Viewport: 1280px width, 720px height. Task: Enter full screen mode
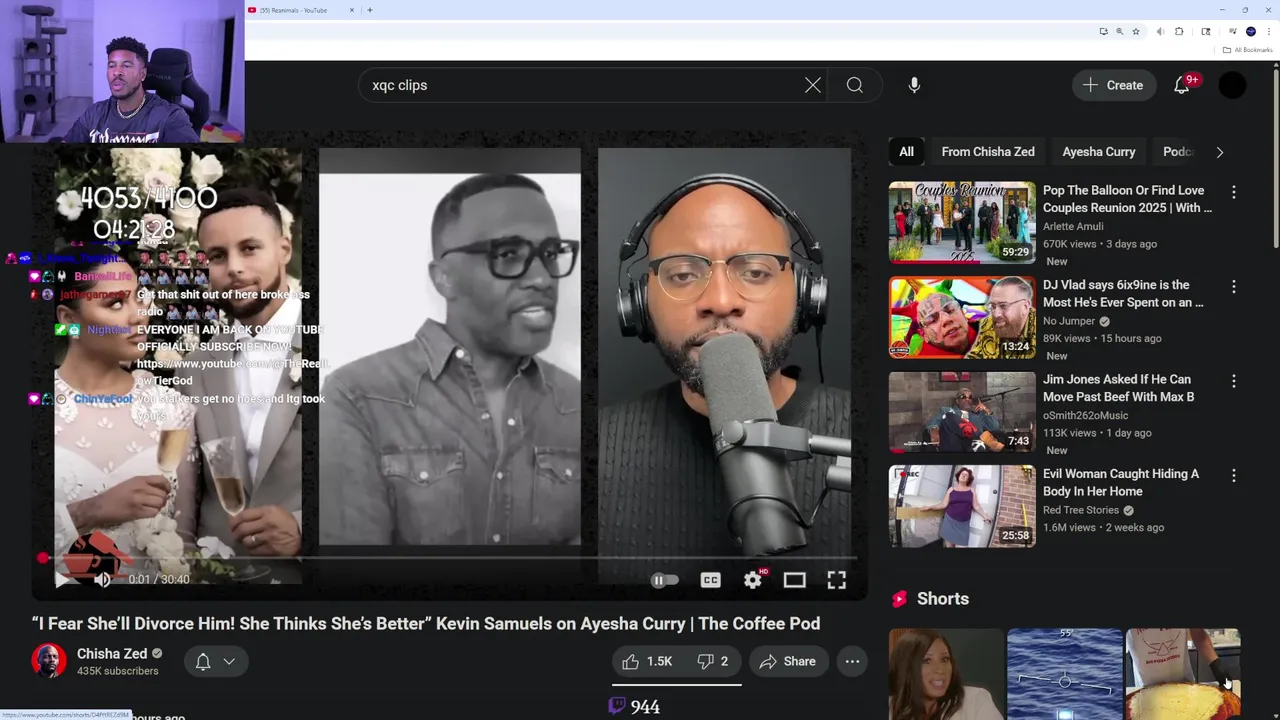pyautogui.click(x=836, y=580)
